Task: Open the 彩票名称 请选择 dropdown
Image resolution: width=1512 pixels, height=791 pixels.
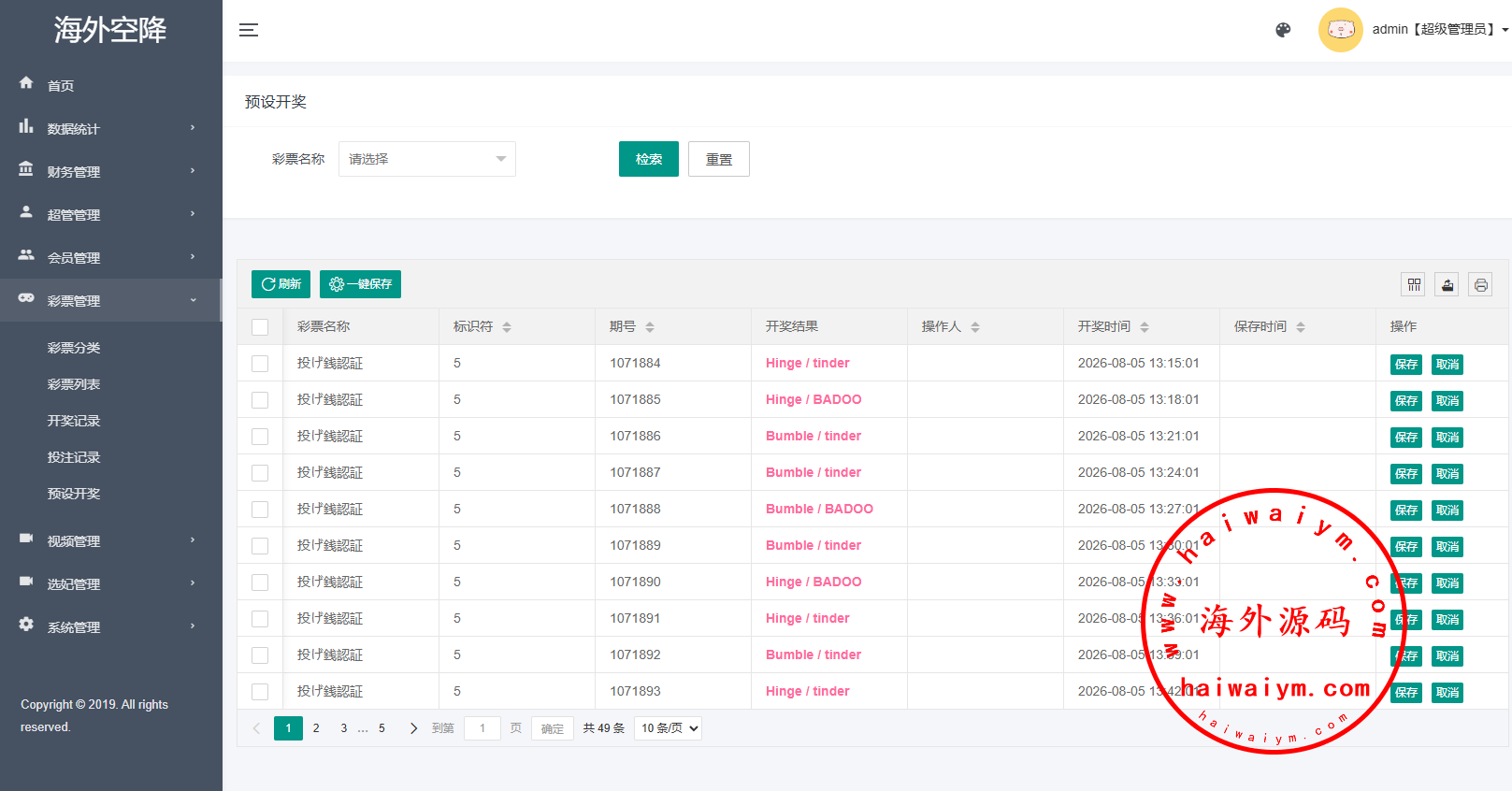Action: pos(427,159)
